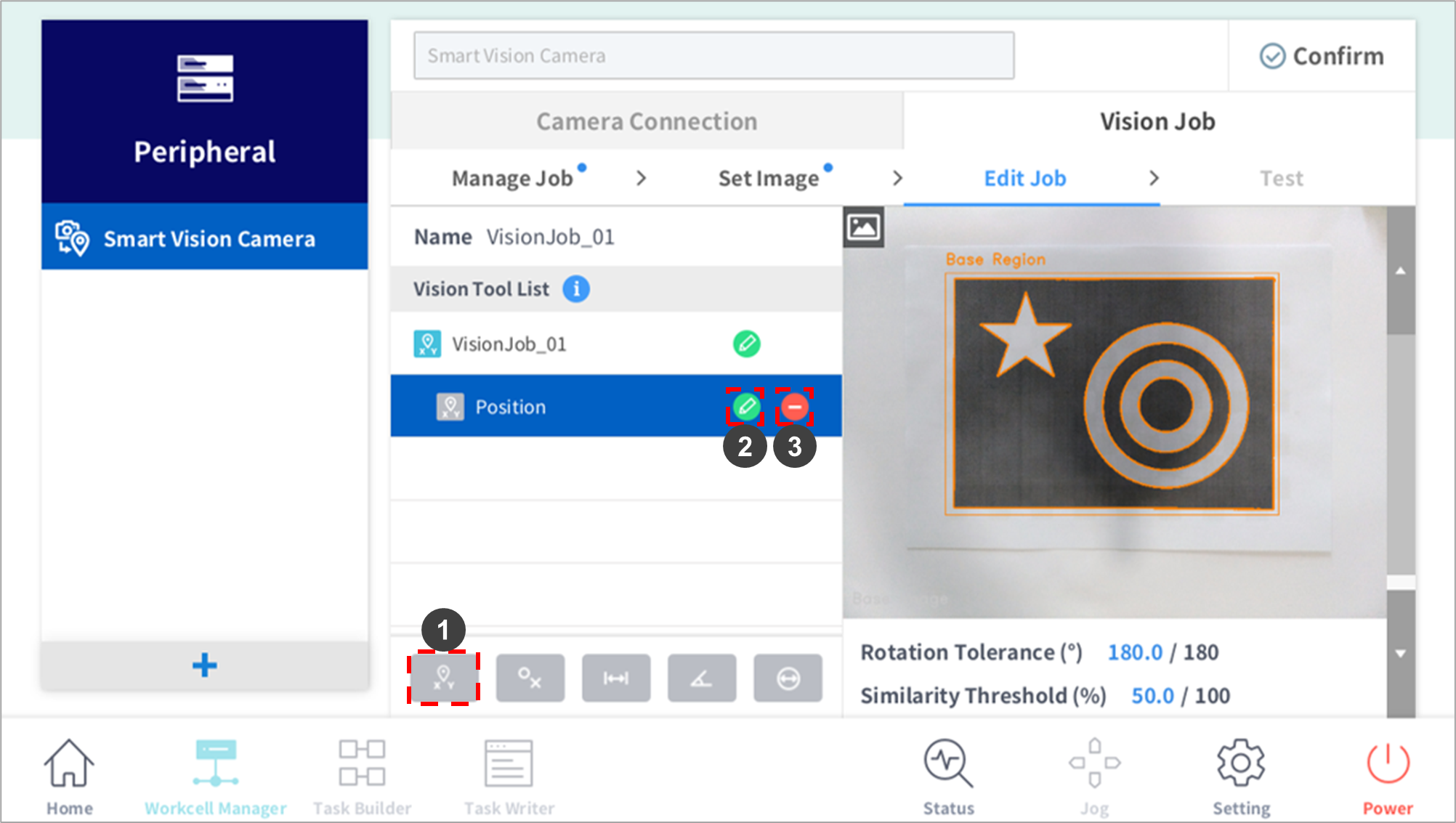Add the distance measurement tool
Viewport: 1456px width, 823px height.
click(x=615, y=678)
